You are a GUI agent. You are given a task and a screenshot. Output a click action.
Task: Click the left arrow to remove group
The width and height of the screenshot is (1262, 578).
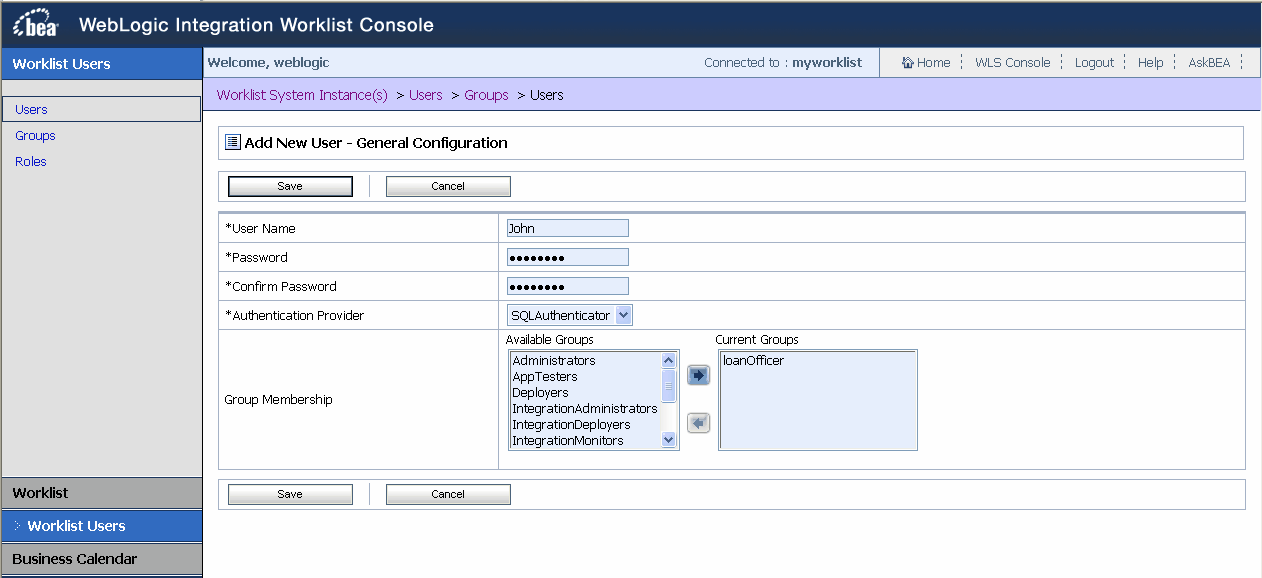pos(698,423)
